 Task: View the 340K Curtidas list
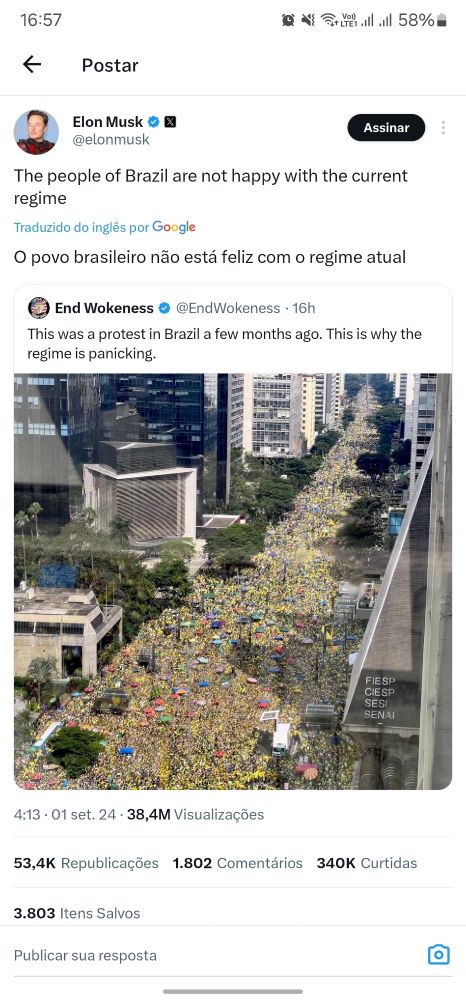pos(367,863)
